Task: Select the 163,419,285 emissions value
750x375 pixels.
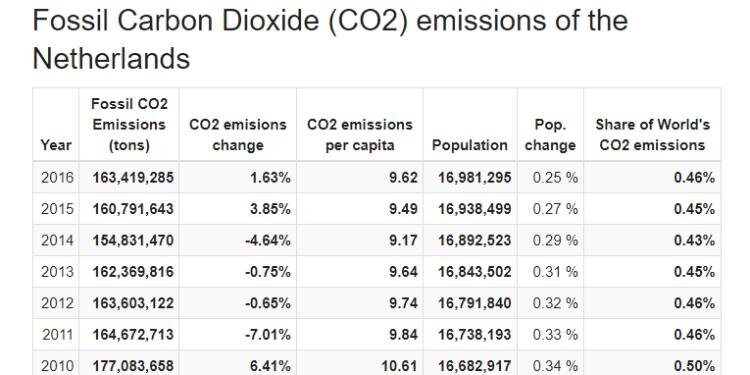Action: coord(133,178)
